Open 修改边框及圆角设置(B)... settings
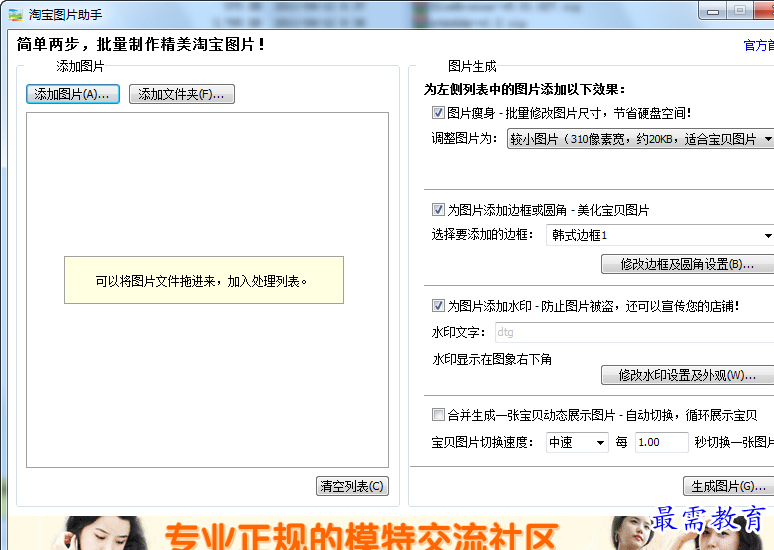 pyautogui.click(x=687, y=264)
